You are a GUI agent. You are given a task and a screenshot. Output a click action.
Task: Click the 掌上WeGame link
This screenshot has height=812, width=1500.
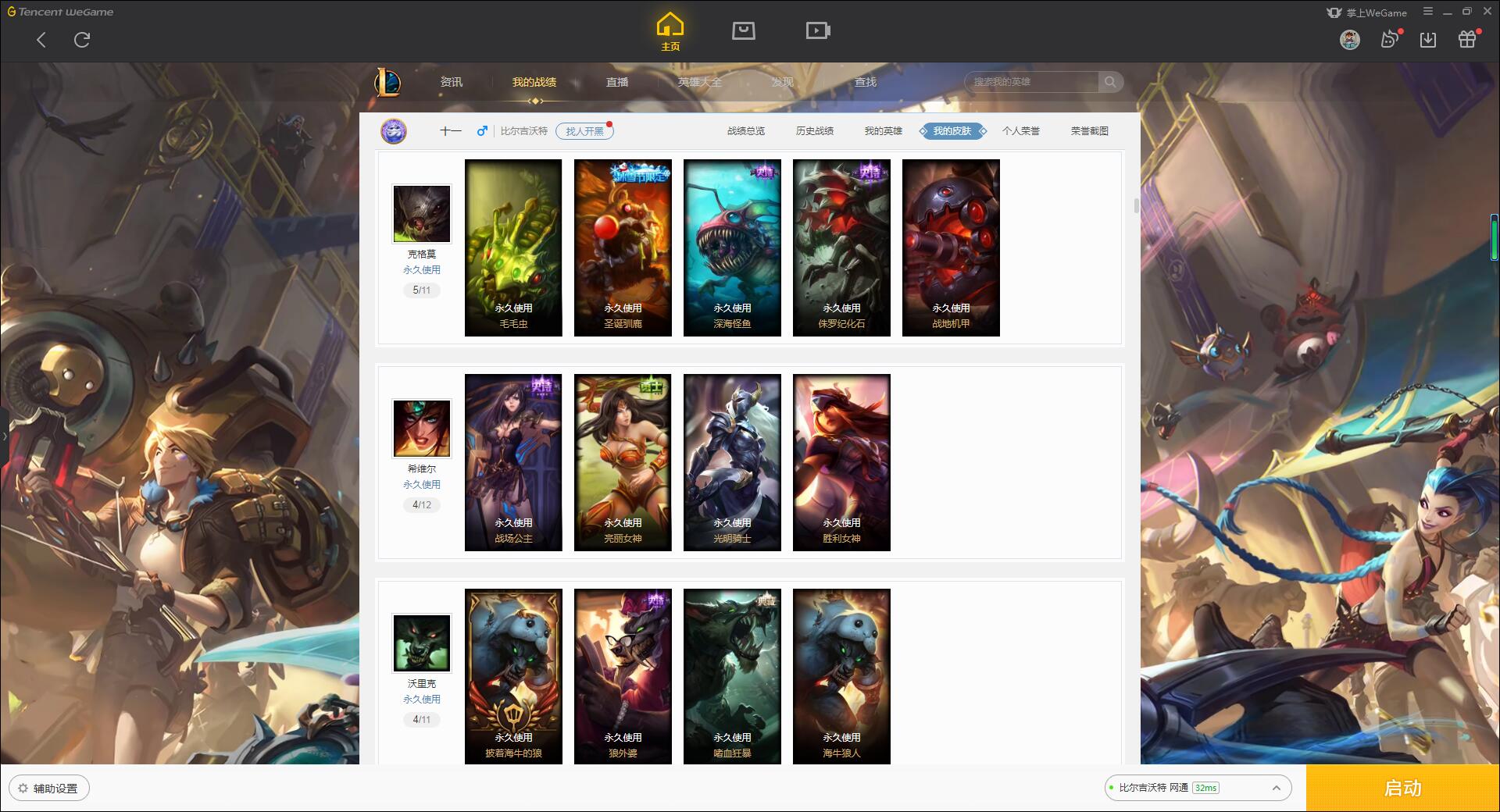1367,12
